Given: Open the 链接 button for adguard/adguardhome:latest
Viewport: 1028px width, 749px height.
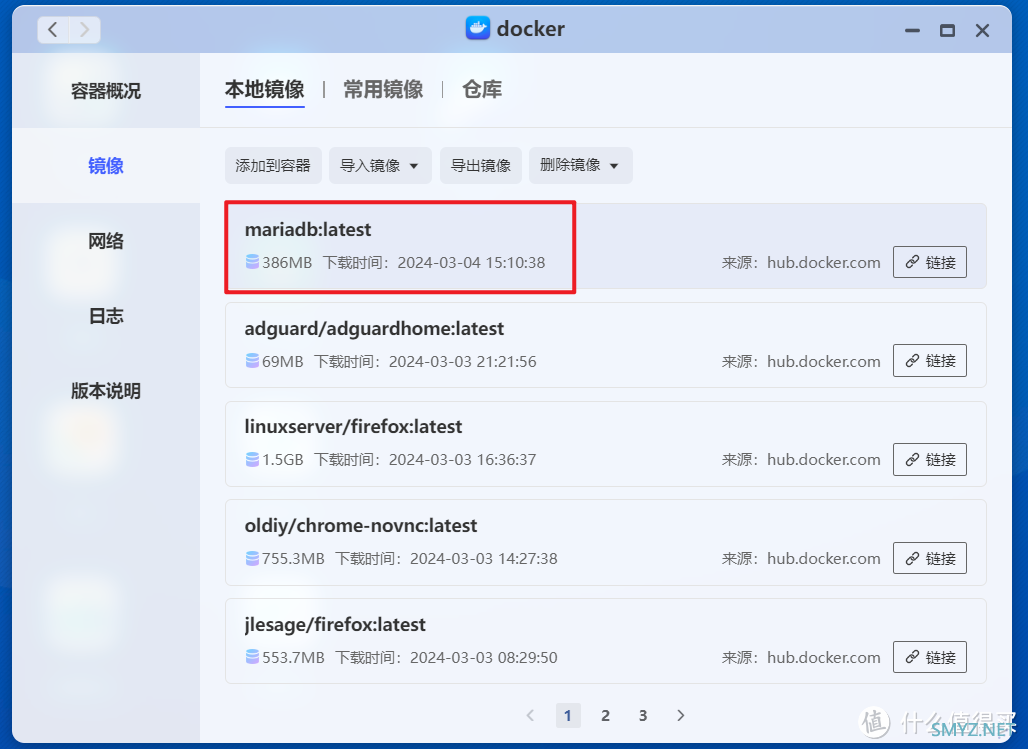Looking at the screenshot, I should point(930,361).
